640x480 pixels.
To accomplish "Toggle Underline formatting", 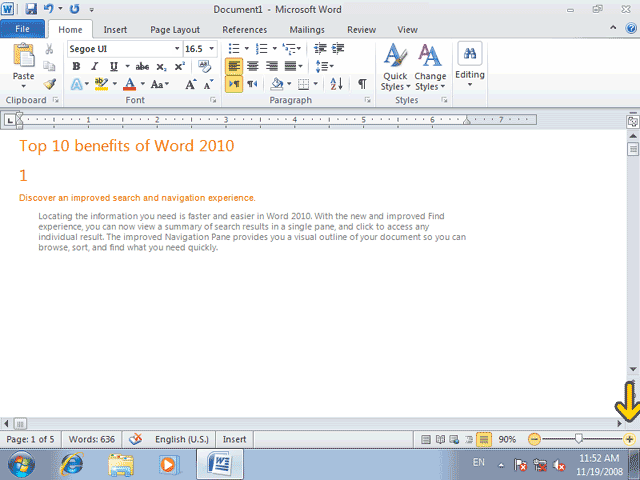I will (x=113, y=67).
